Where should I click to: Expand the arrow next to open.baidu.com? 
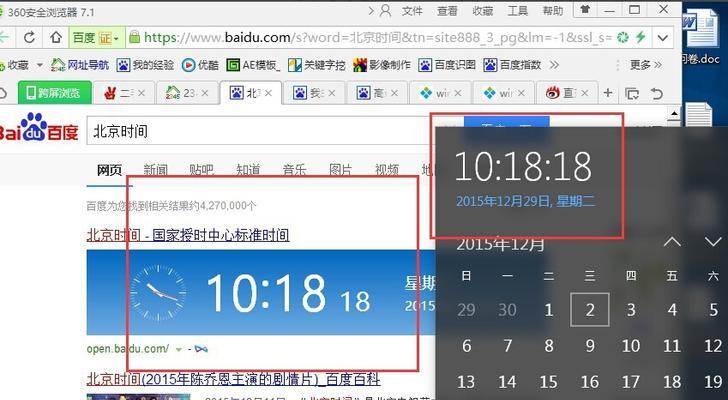point(179,349)
